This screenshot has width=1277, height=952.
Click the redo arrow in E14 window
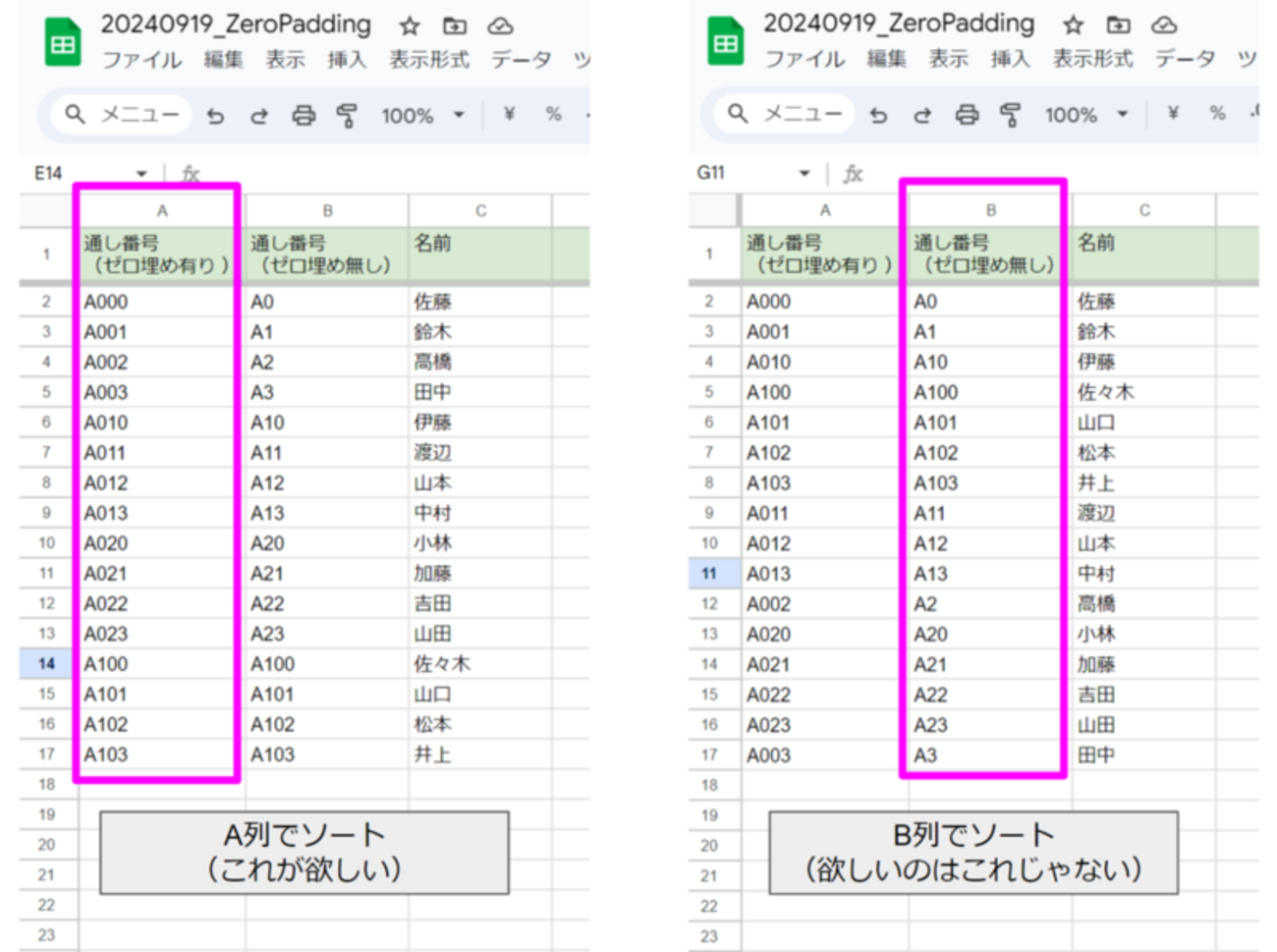259,116
